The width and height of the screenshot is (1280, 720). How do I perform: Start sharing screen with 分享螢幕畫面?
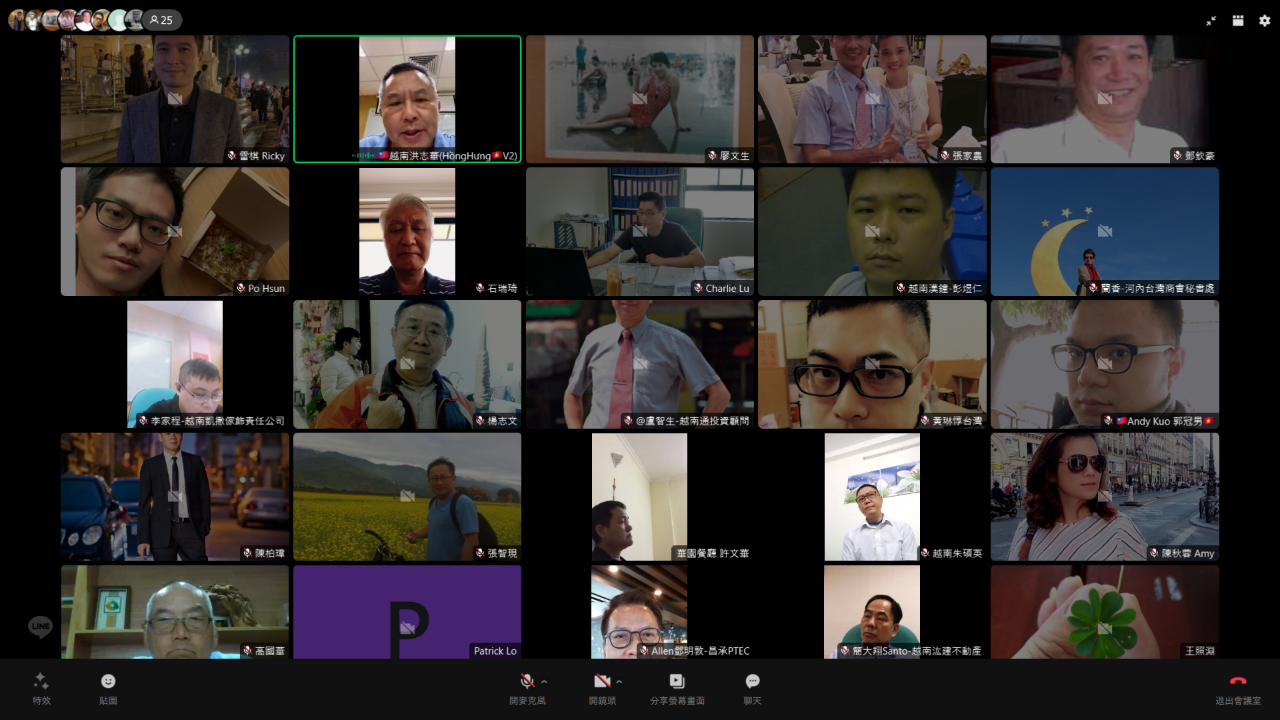click(677, 688)
